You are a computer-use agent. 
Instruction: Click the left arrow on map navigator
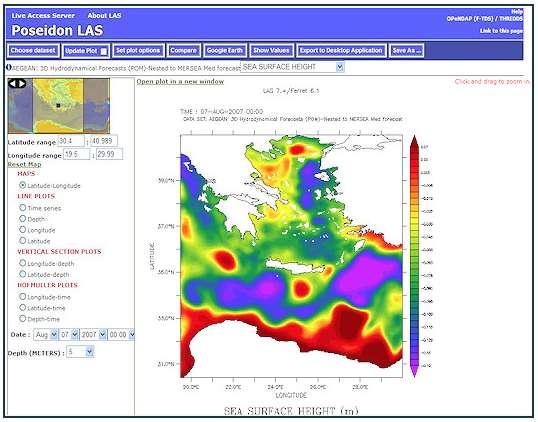13,83
